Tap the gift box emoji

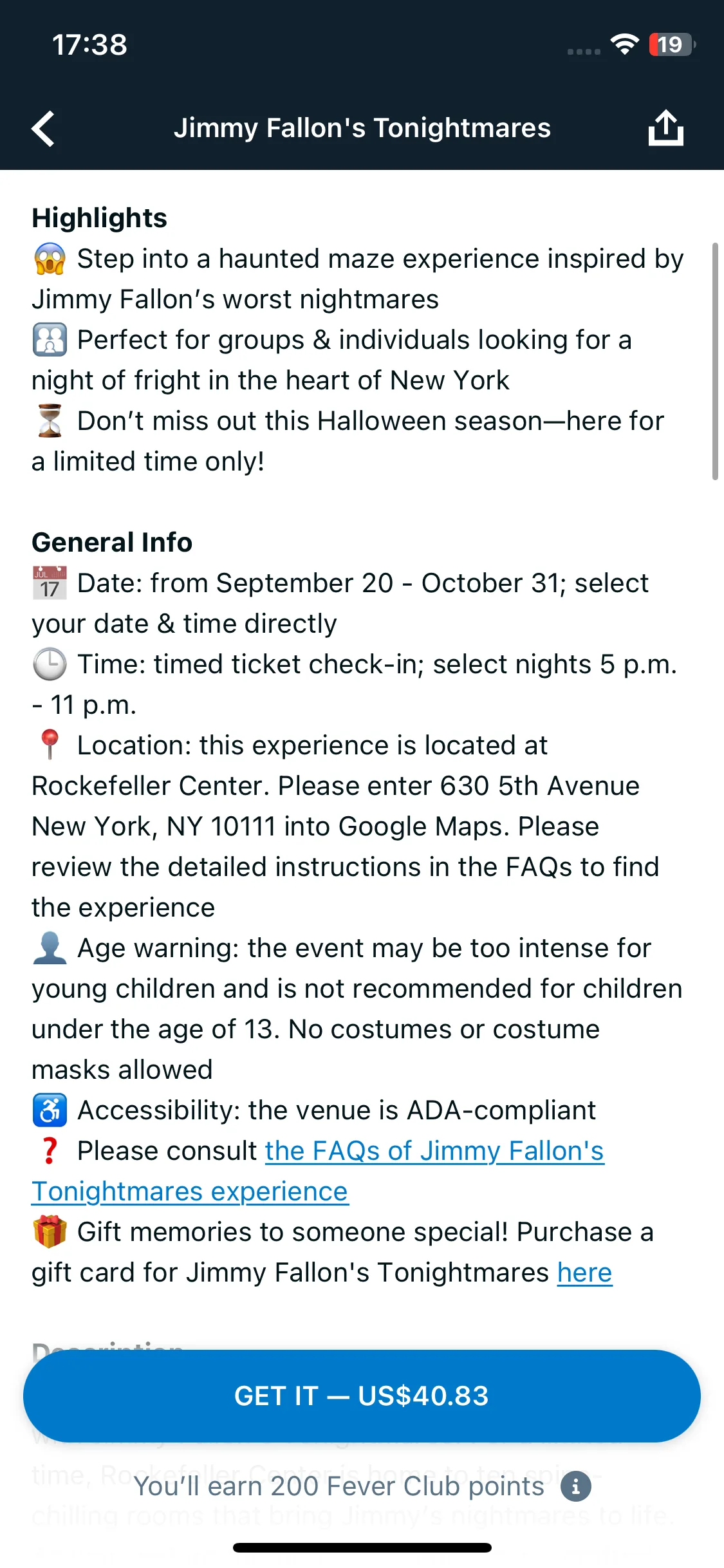click(x=50, y=1232)
